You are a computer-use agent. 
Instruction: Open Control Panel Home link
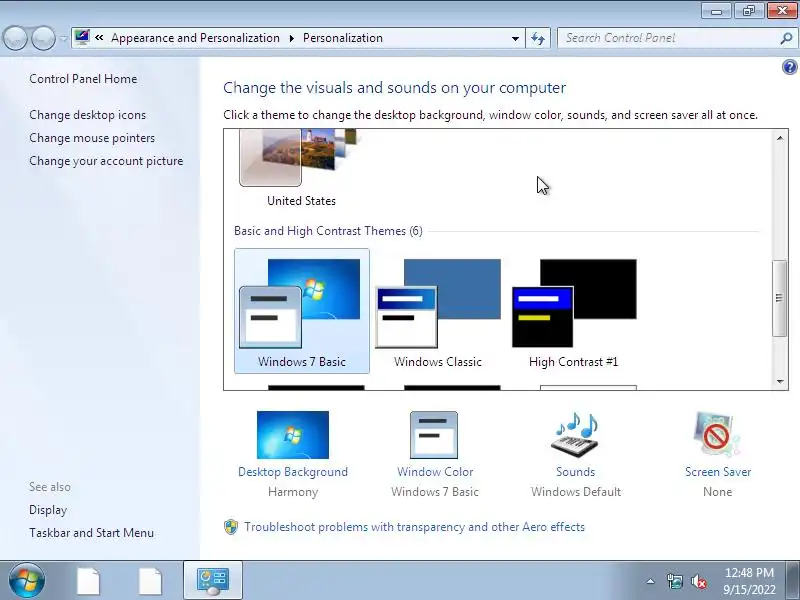pos(83,79)
